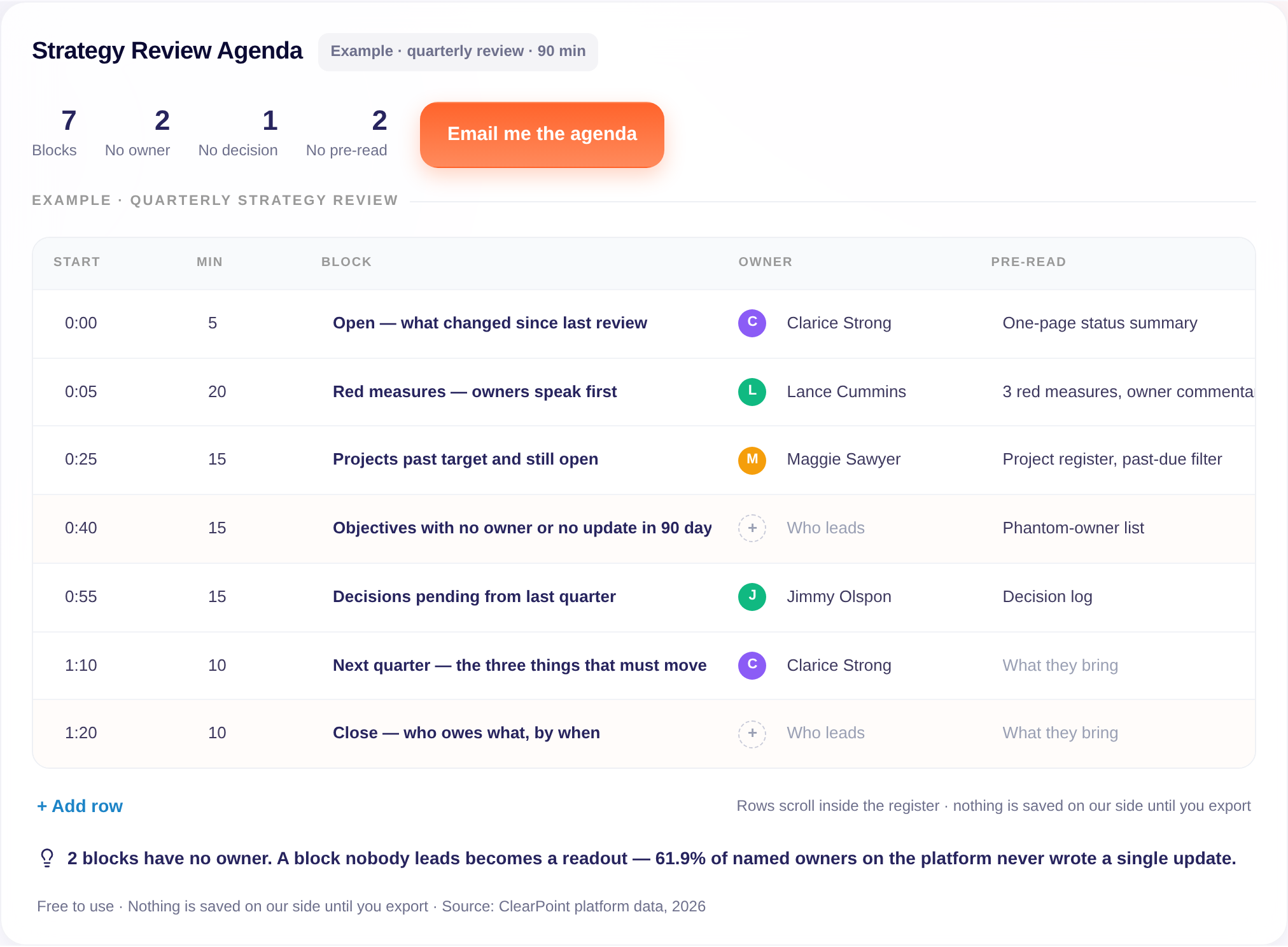Viewport: 1288px width, 947px height.
Task: Click the Email me the agenda button
Action: click(x=542, y=134)
